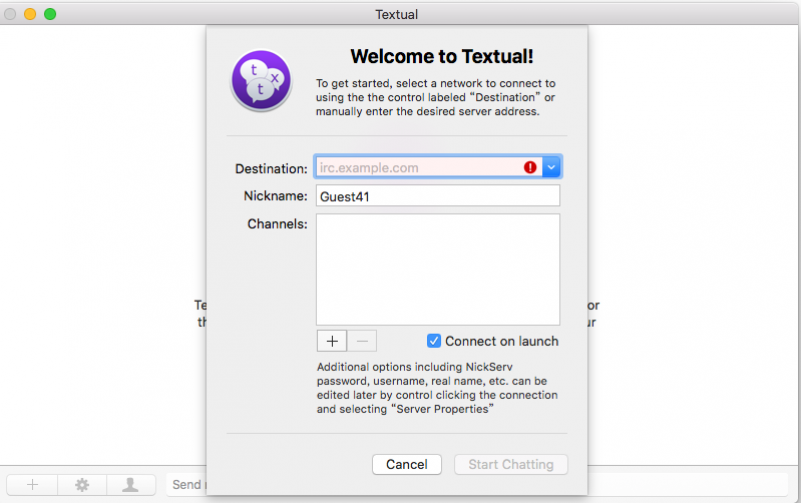Screen dimensions: 801x503
Task: Click the minus remove channel button
Action: click(x=362, y=341)
